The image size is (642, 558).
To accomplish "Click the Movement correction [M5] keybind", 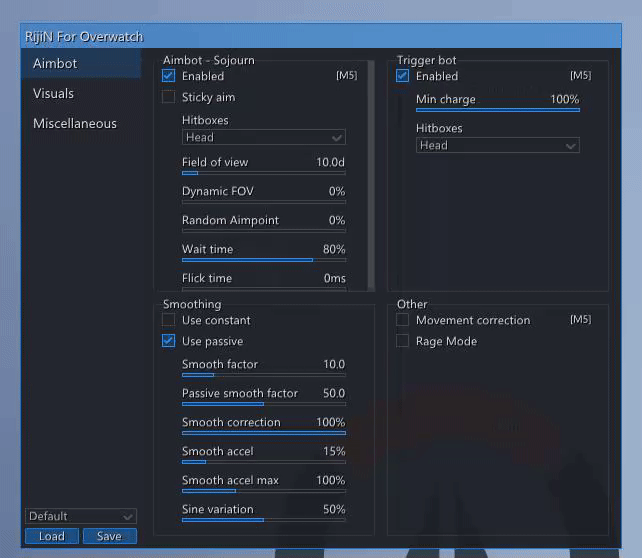I will [581, 319].
